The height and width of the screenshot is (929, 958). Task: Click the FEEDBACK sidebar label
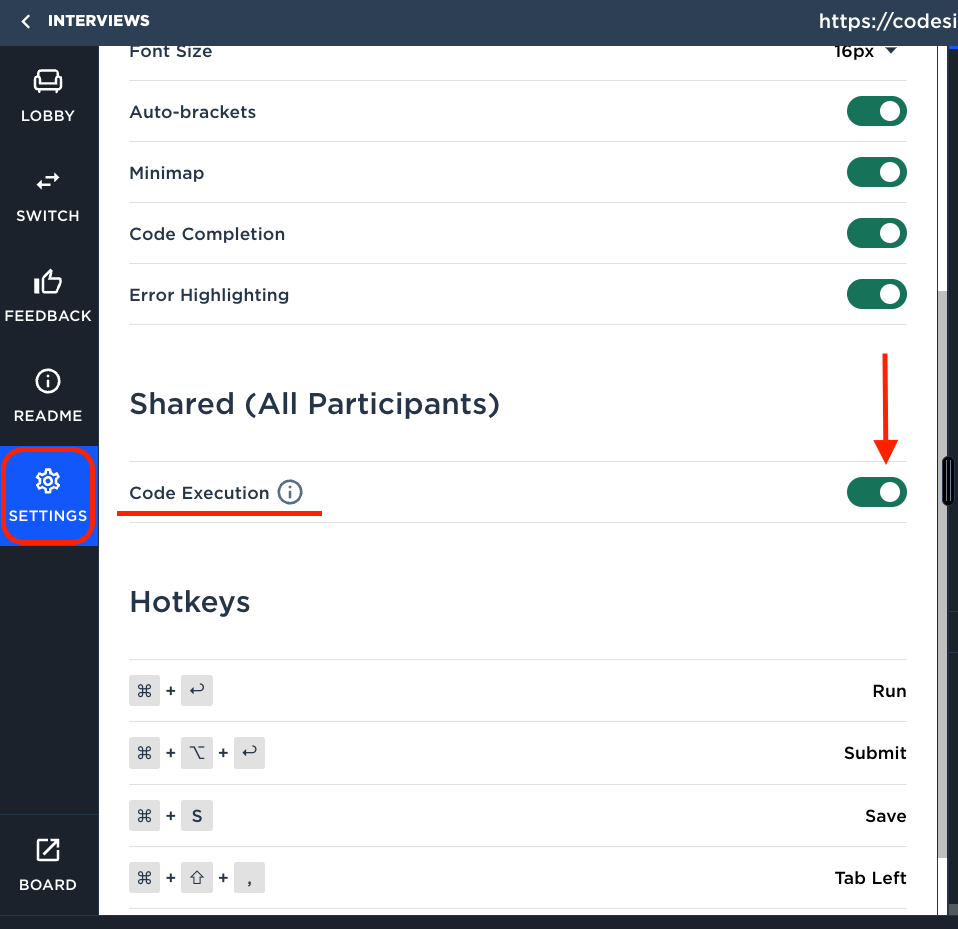(x=48, y=316)
